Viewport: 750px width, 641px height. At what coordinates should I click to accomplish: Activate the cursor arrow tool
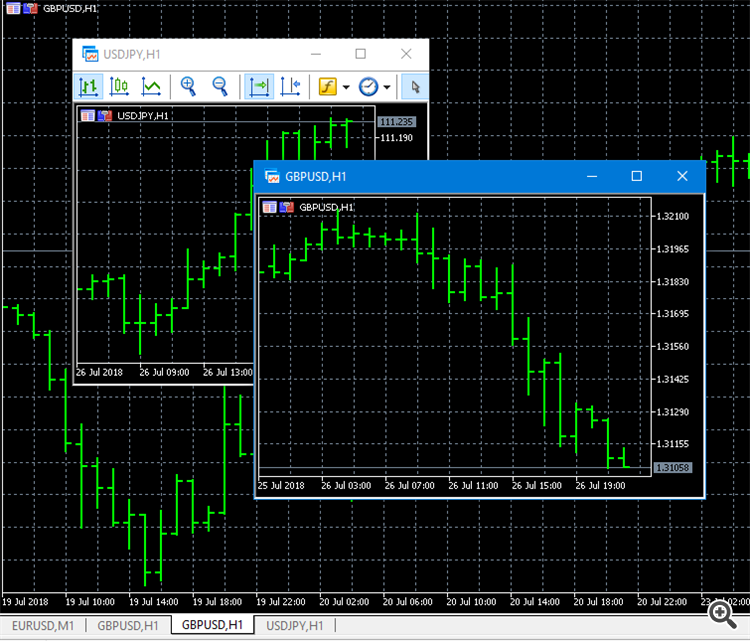click(x=415, y=87)
